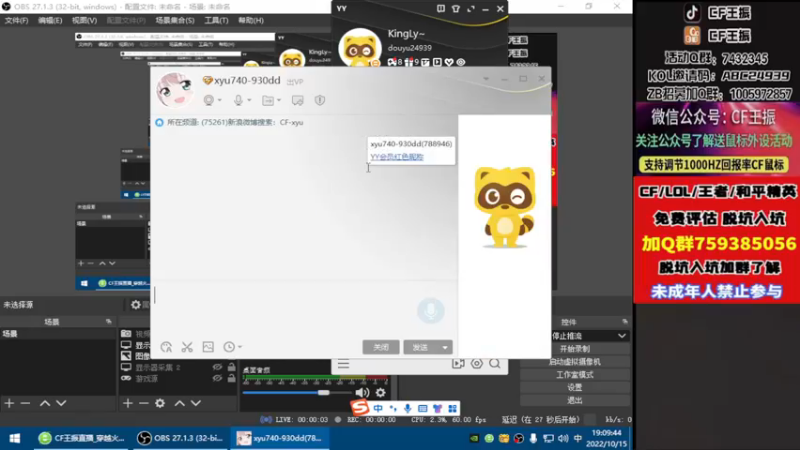
Task: Click YY video play icon at bottom
Action: coord(458,364)
